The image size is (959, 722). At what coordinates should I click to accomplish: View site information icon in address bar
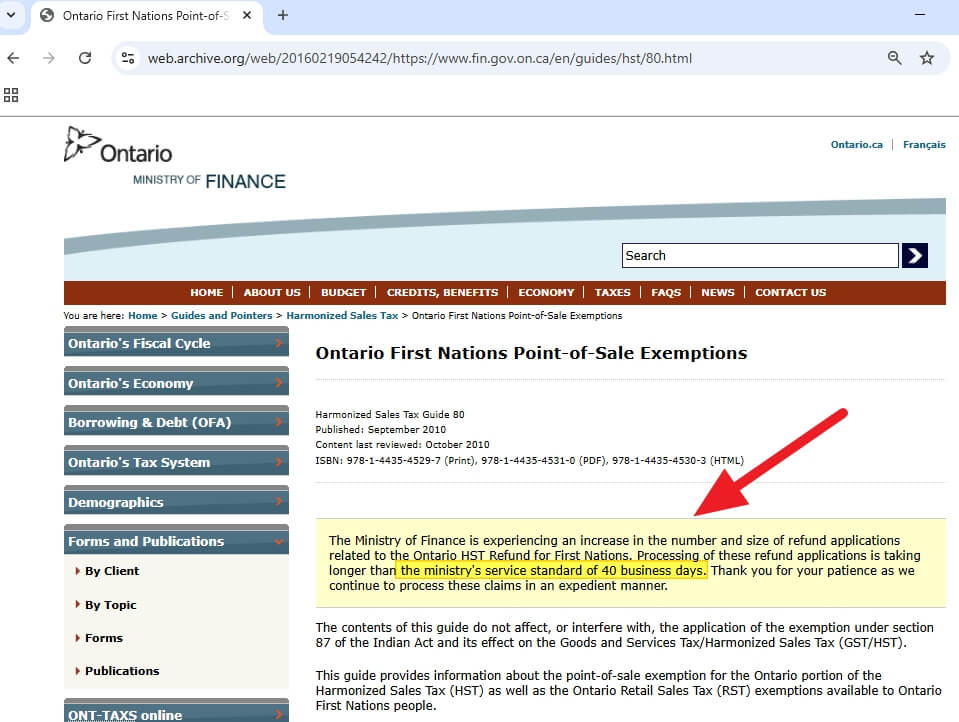(x=128, y=58)
